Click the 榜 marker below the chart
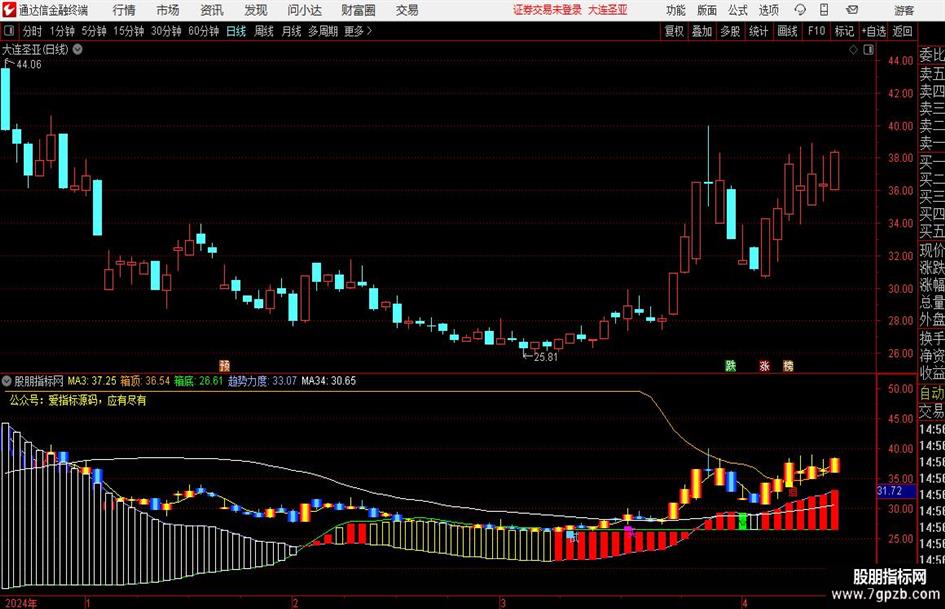The image size is (945, 609). (788, 365)
